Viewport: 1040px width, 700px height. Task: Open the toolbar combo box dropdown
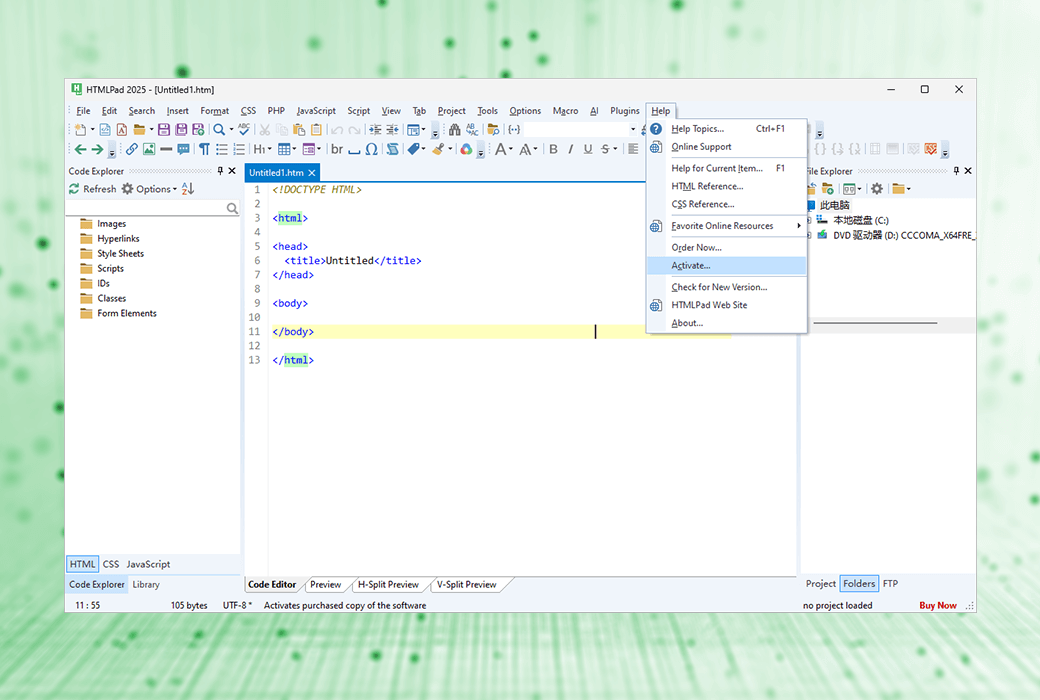click(633, 129)
